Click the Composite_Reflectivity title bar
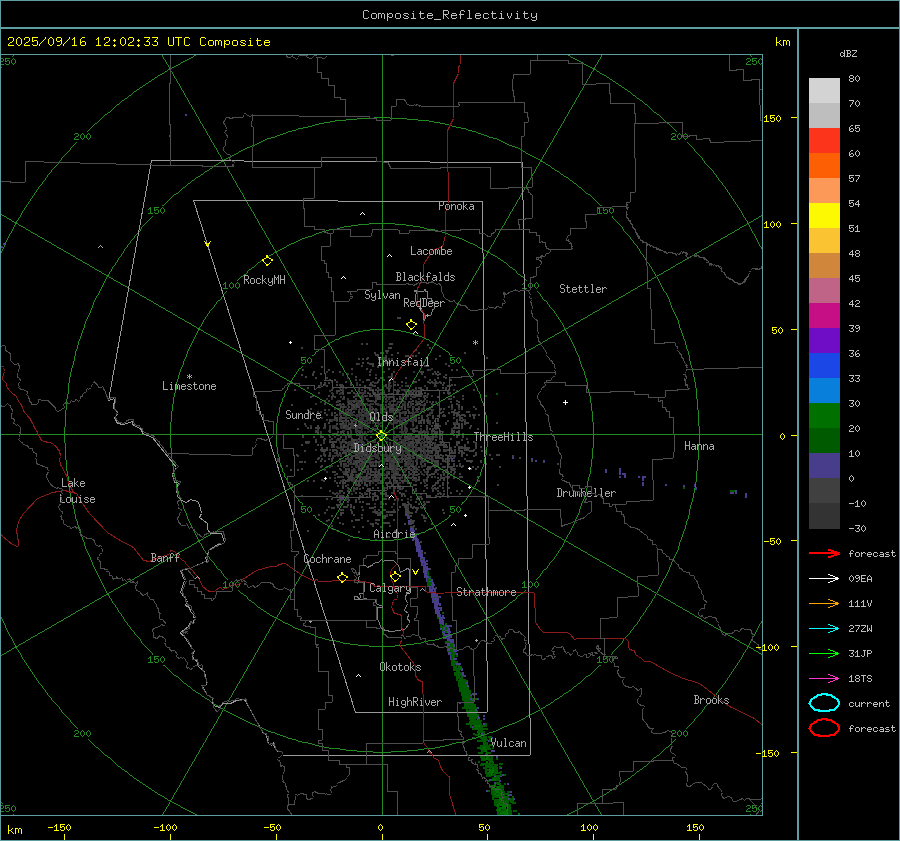Viewport: 900px width, 841px height. click(x=449, y=14)
